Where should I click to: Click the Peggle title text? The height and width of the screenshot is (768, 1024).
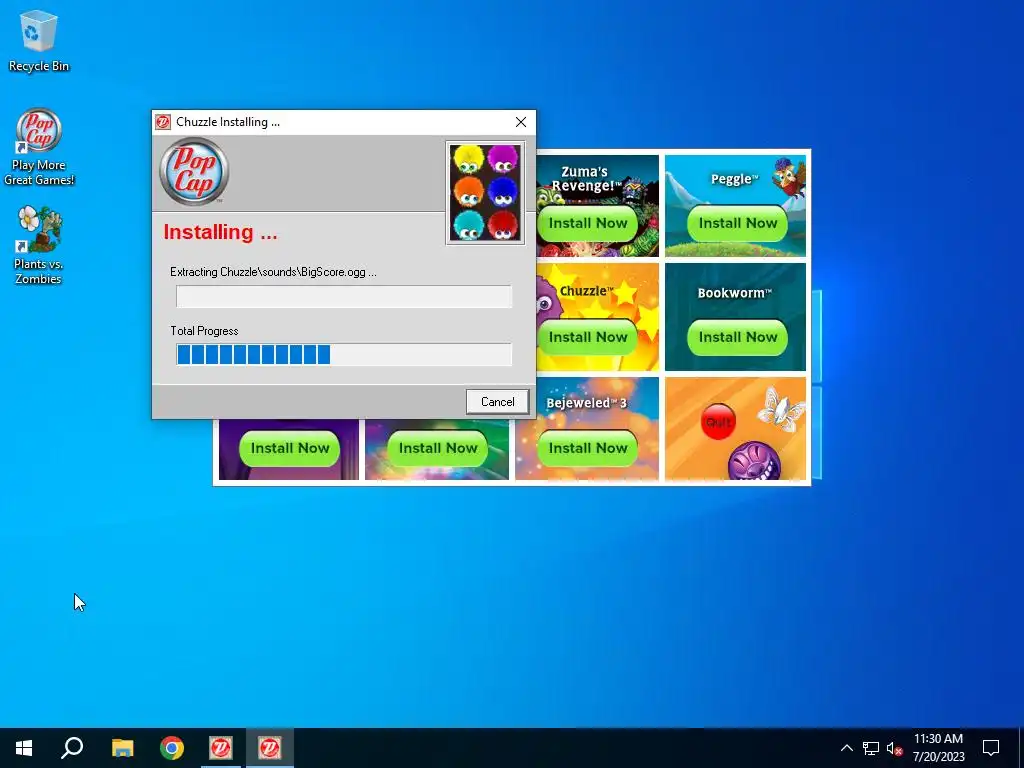click(735, 179)
